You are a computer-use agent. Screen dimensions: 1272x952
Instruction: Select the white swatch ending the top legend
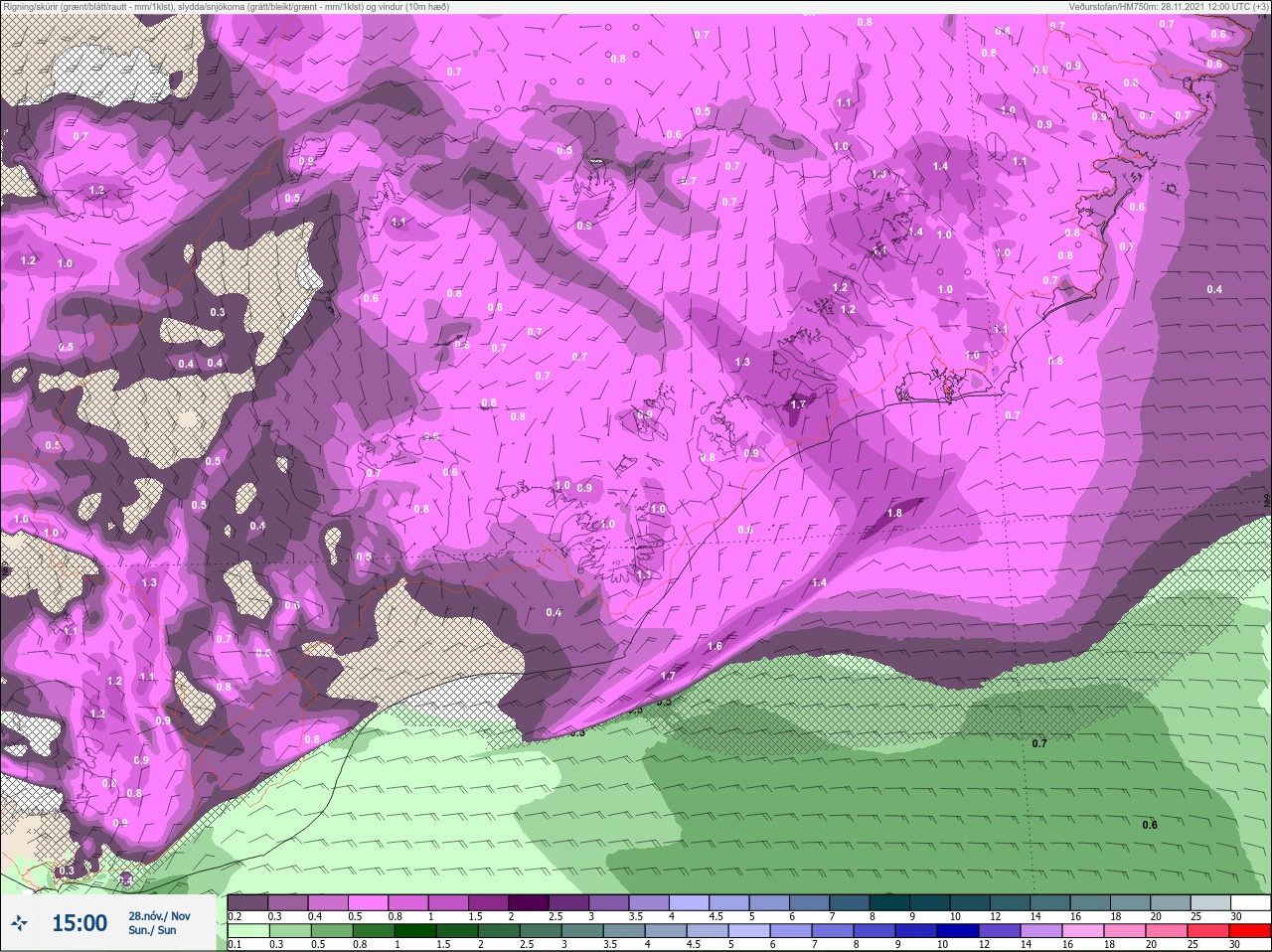[x=1250, y=903]
